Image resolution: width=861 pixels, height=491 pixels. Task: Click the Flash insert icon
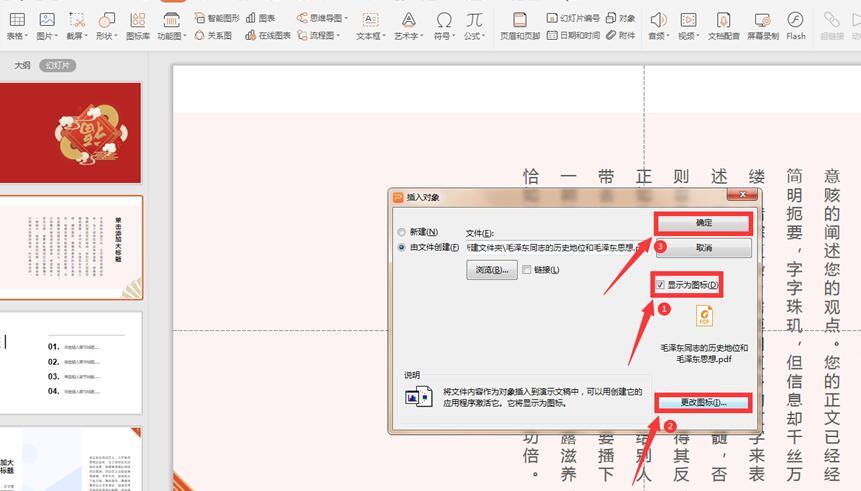795,20
